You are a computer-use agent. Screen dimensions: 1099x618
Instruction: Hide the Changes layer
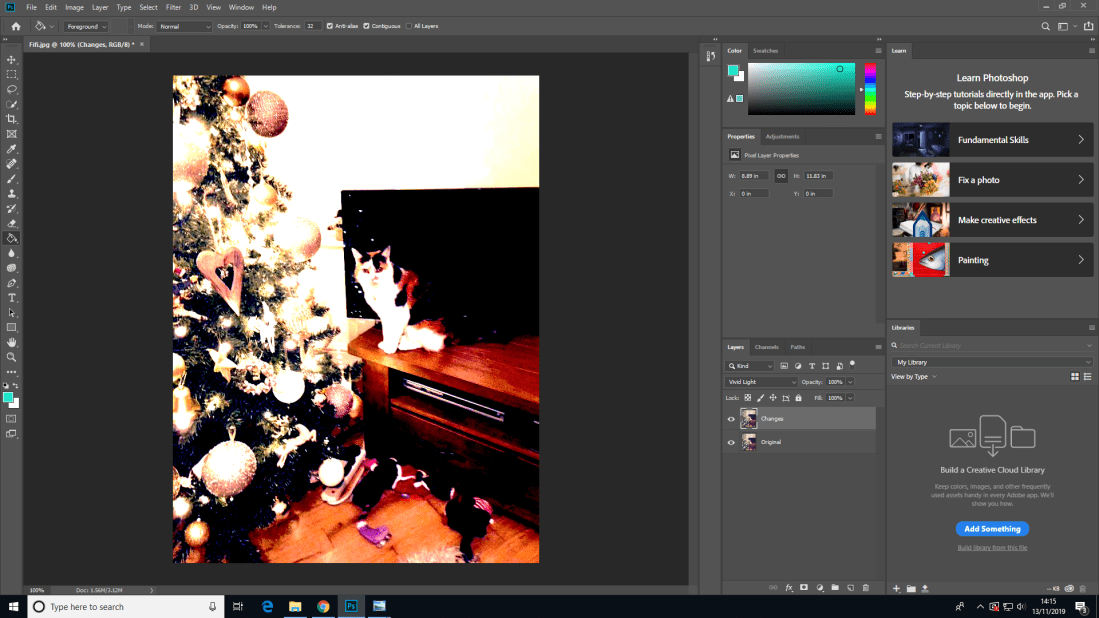[x=730, y=419]
